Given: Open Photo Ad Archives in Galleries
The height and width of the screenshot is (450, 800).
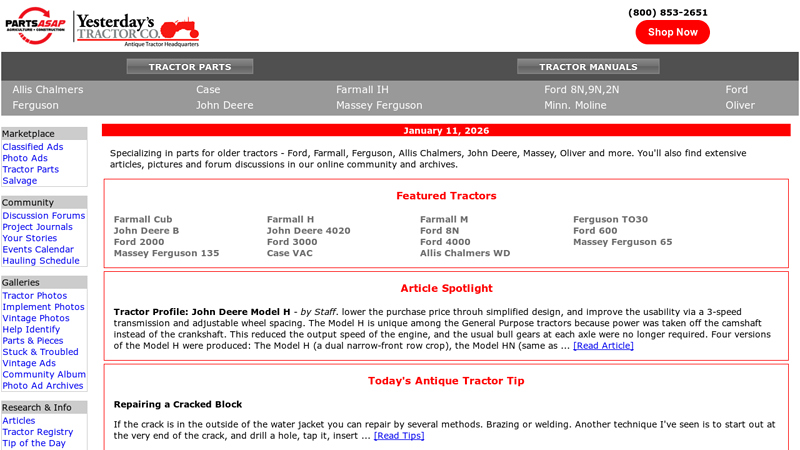Looking at the screenshot, I should (43, 386).
